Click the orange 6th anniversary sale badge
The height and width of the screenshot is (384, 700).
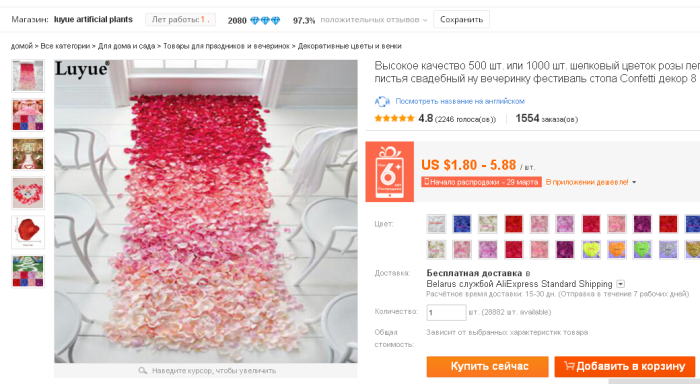(390, 172)
